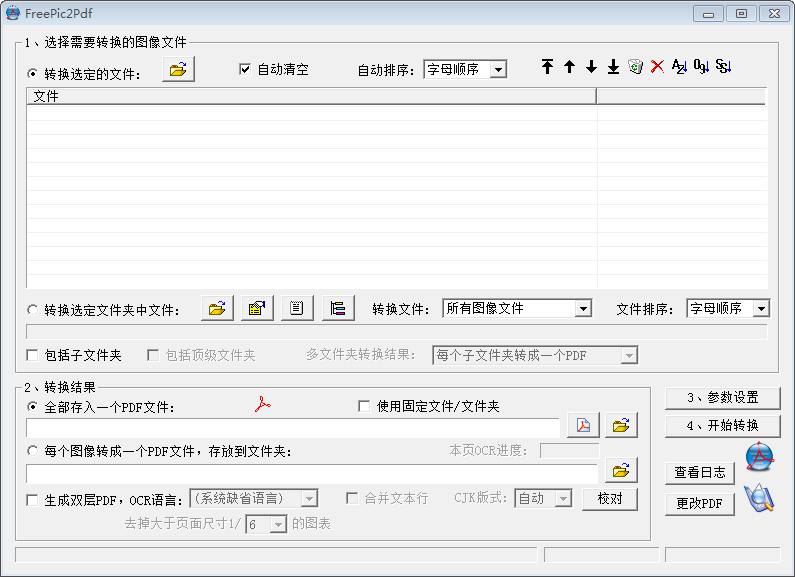Screen dimensions: 795x577
Task: Enable 包括子文件夹 checkbox
Action: coord(33,355)
